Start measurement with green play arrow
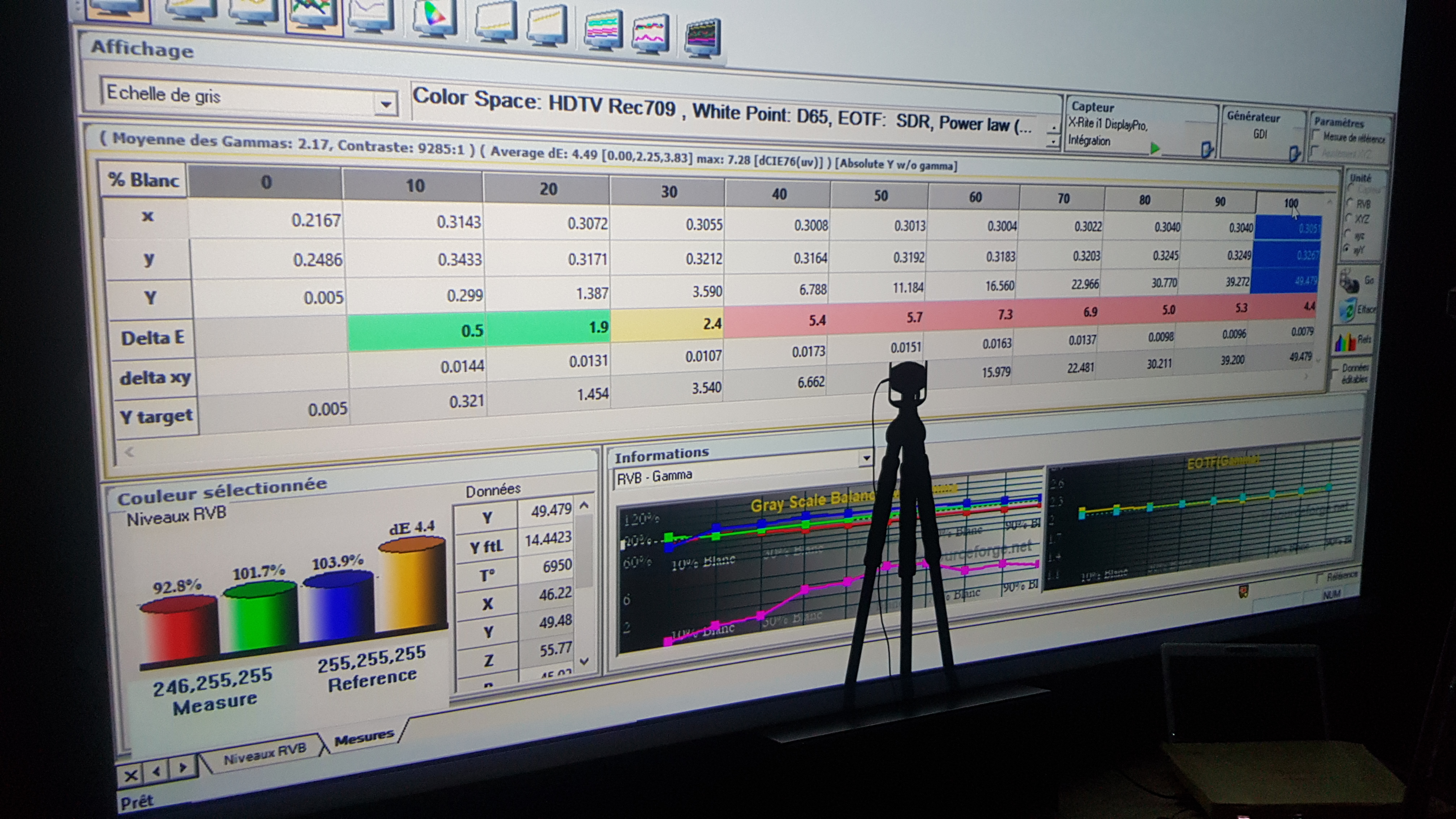This screenshot has height=819, width=1456. [x=1155, y=148]
